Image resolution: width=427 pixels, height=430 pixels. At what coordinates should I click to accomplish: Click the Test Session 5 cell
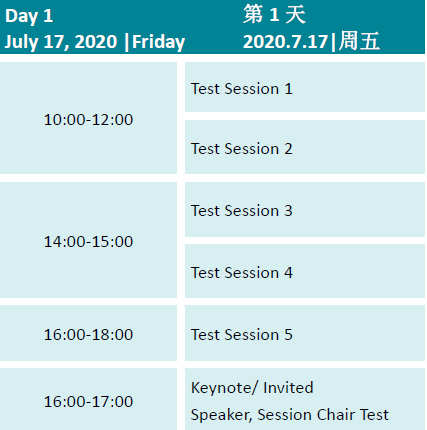pos(305,333)
